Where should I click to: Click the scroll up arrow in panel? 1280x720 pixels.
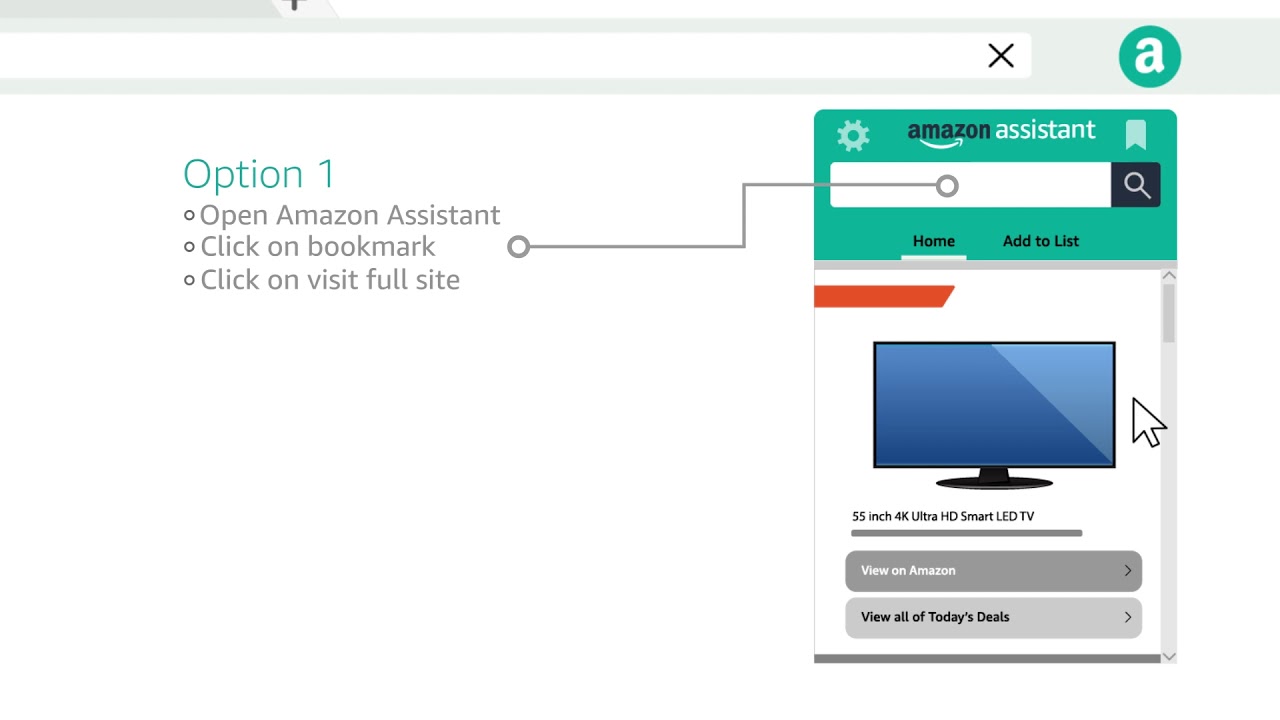pos(1169,276)
